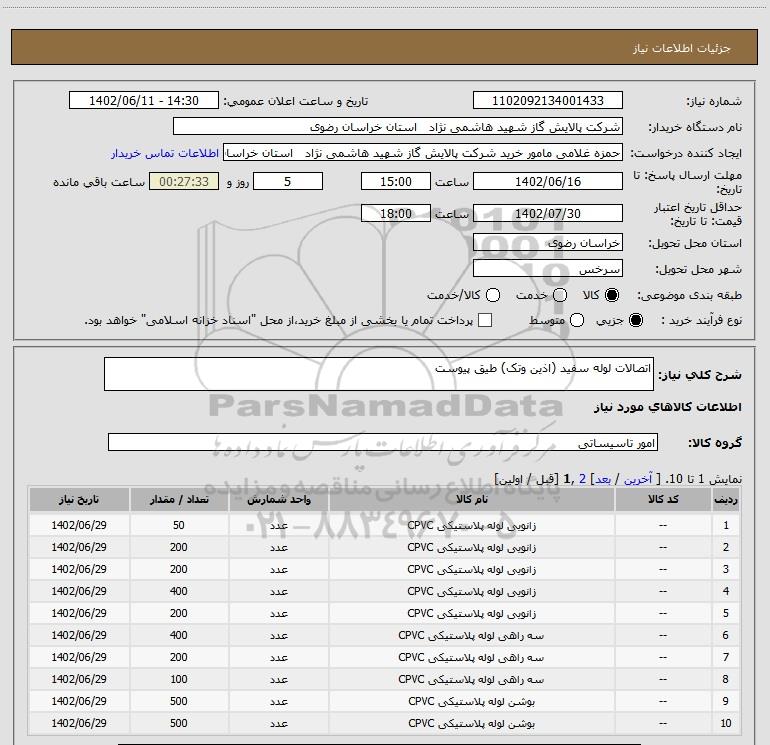Select the response deadline date 1402/06/16 field
The width and height of the screenshot is (770, 745).
[547, 182]
